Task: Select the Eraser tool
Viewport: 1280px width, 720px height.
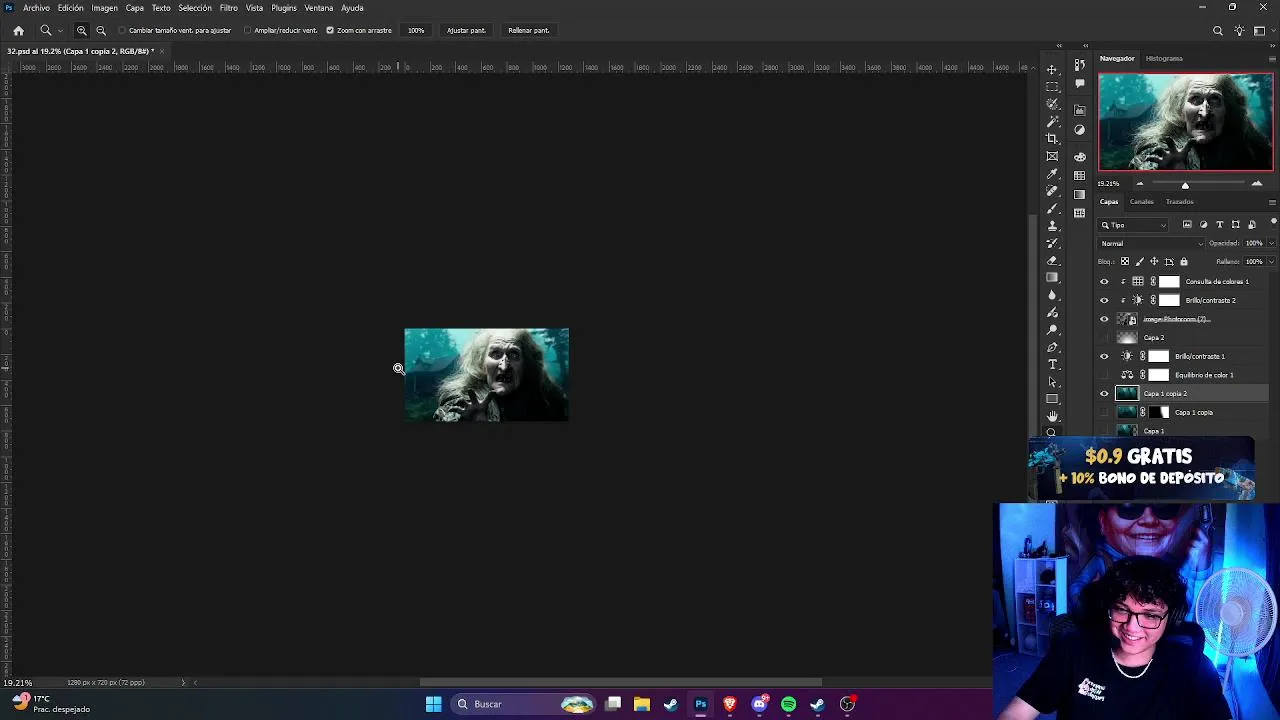Action: click(1052, 260)
